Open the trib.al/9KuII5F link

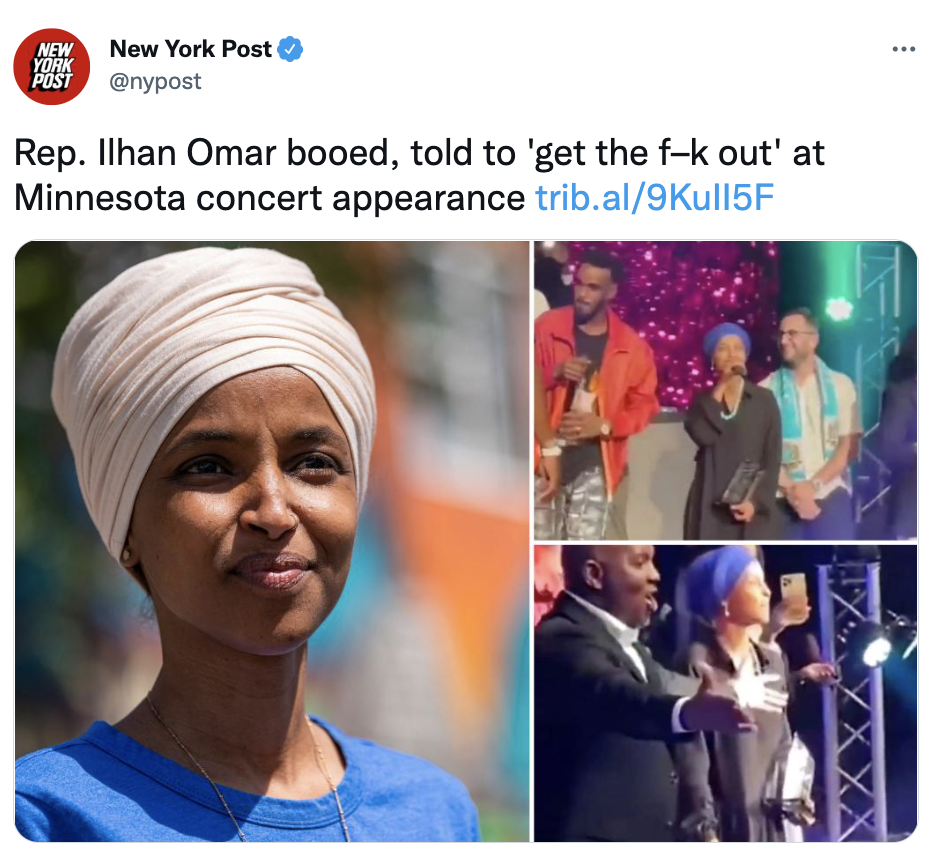pos(654,198)
